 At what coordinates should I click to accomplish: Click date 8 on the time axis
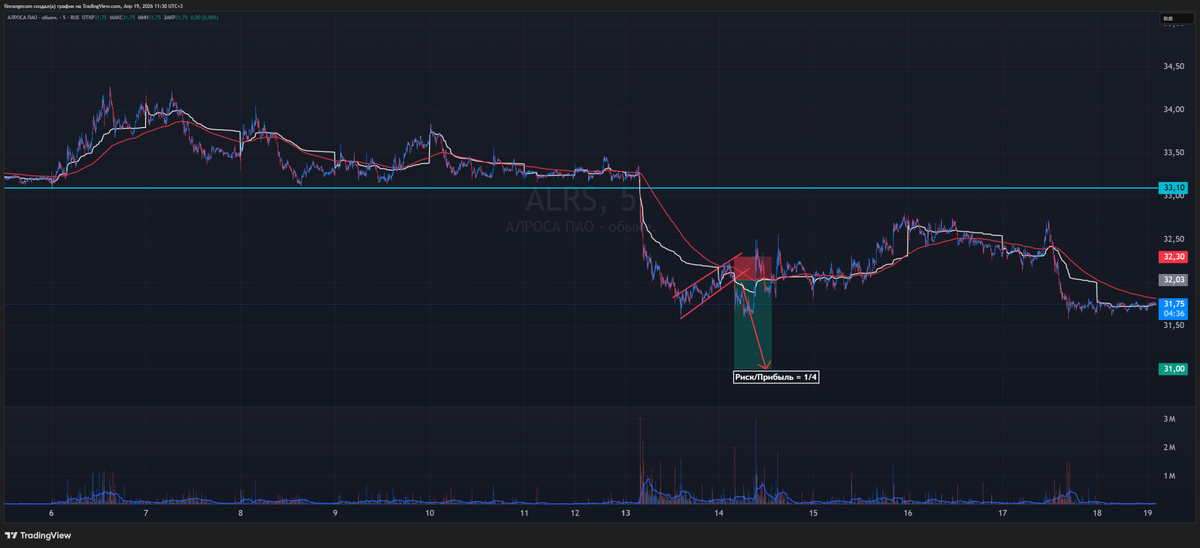coord(241,513)
